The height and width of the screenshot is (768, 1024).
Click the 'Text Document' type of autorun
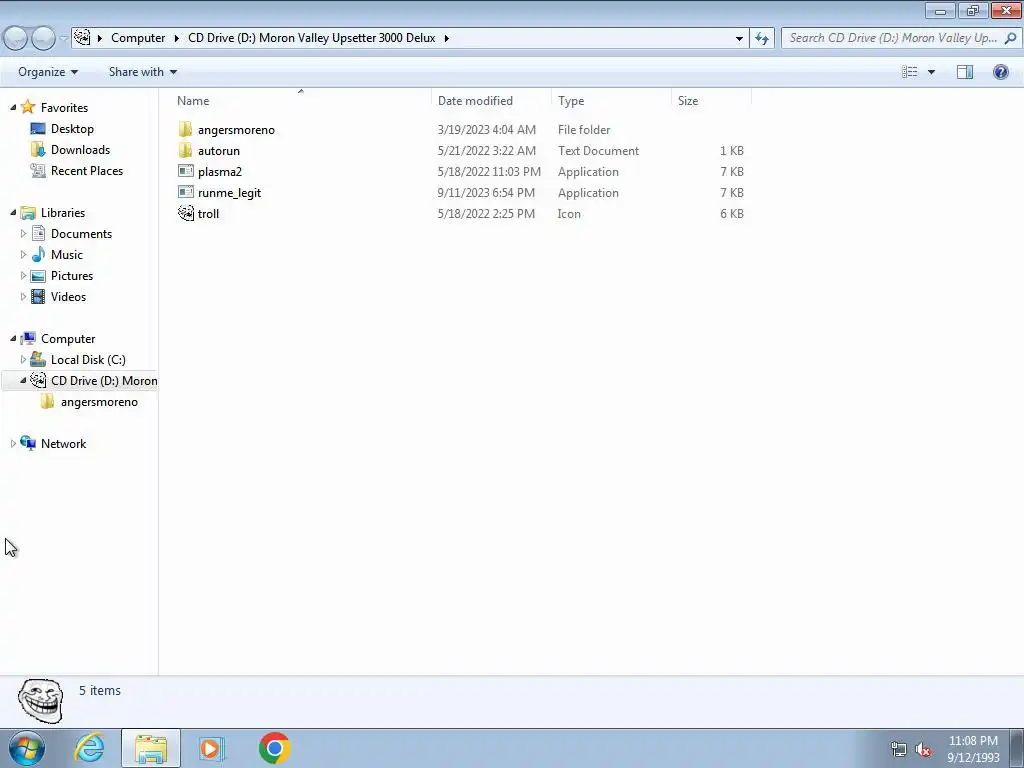[598, 151]
